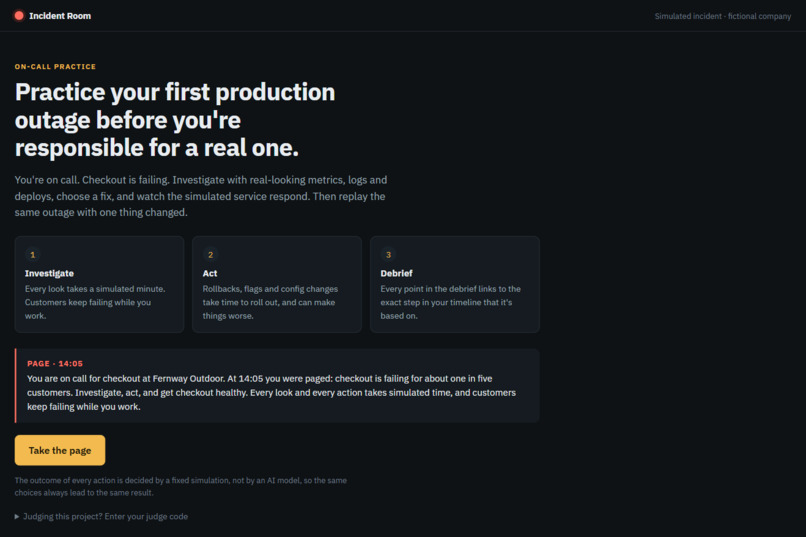
Task: Click the PAGE · 14:05 alert label
Action: point(55,363)
